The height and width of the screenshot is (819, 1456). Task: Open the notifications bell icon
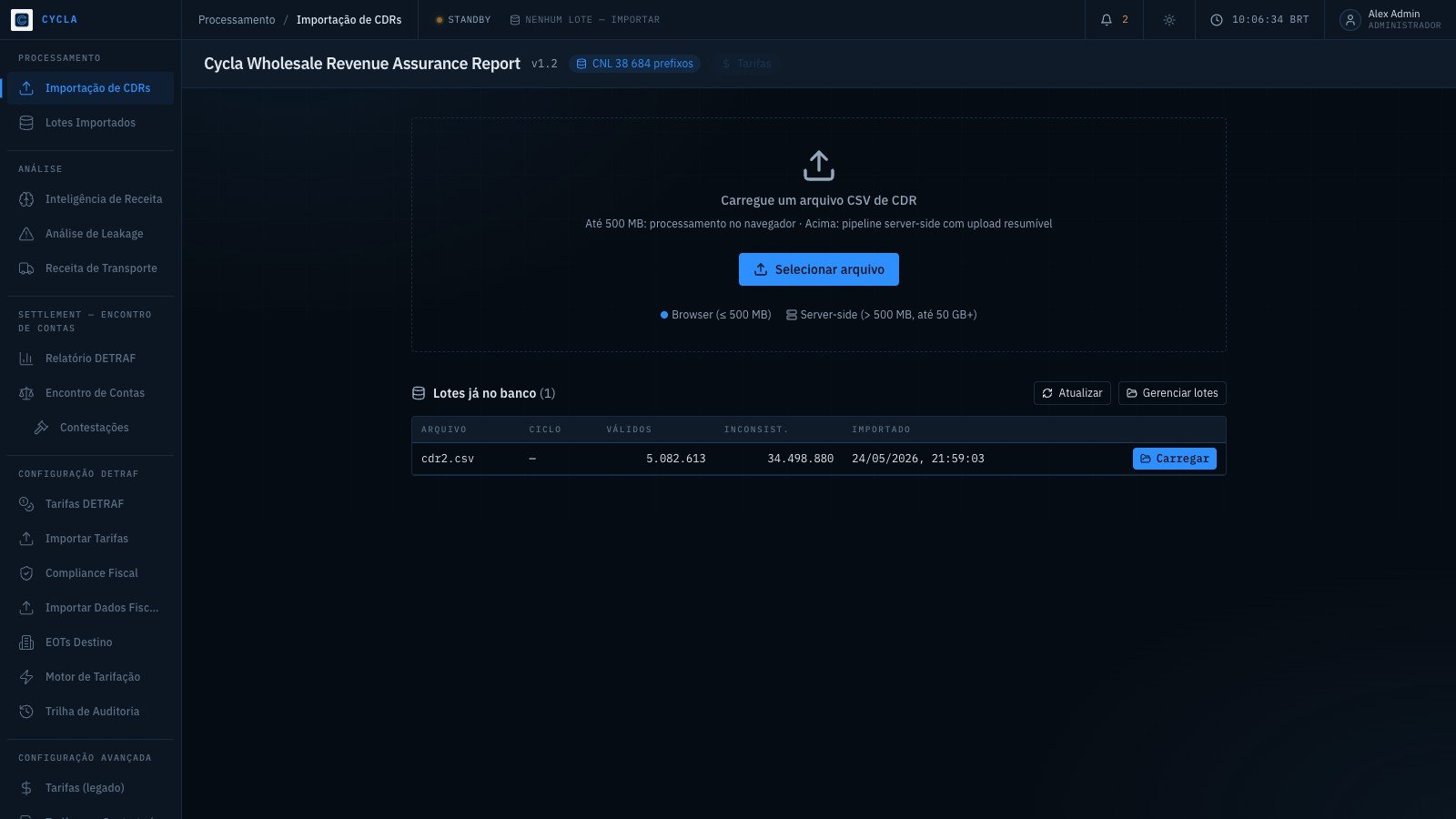(1107, 20)
